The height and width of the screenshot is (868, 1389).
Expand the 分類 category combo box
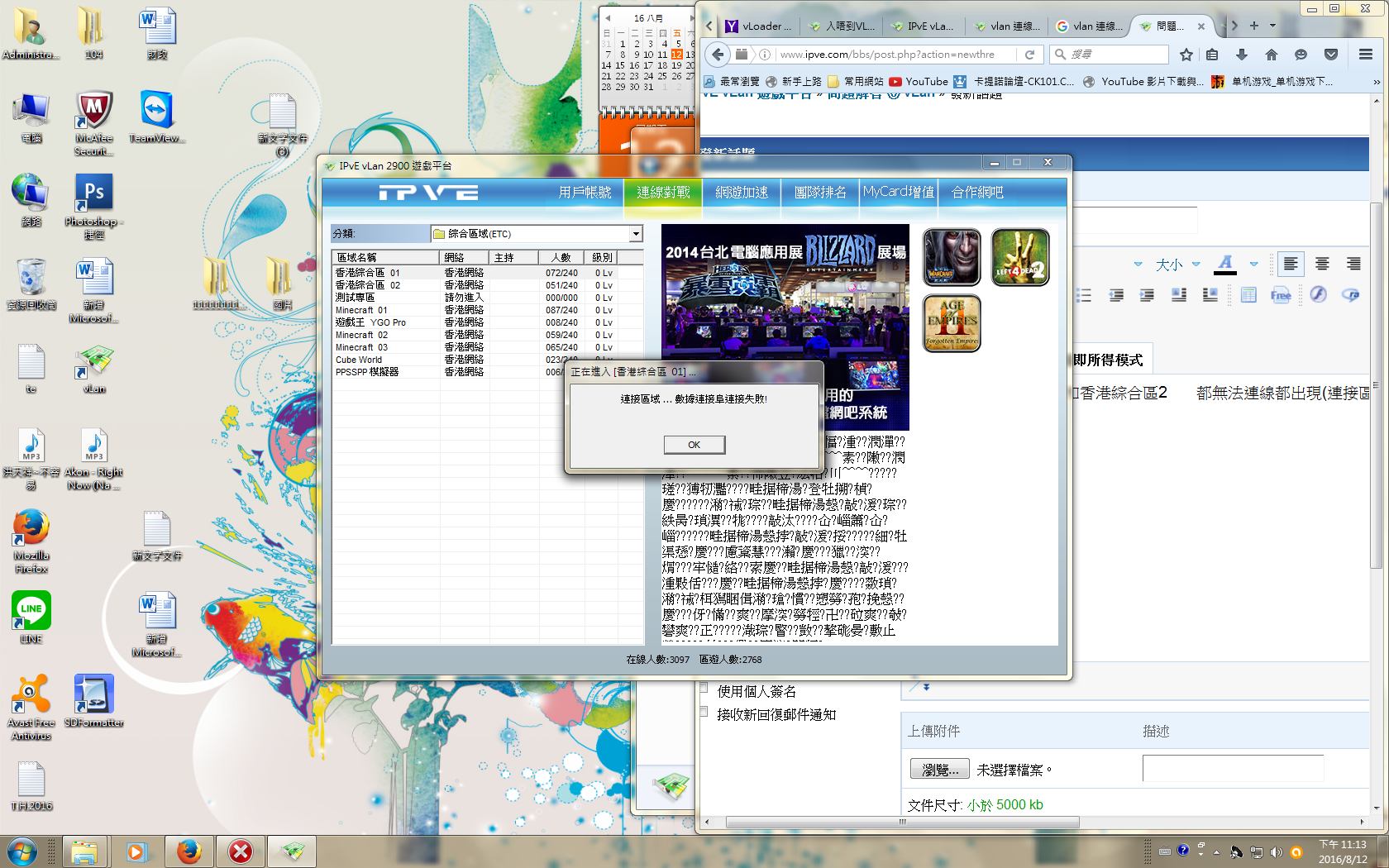(x=636, y=234)
